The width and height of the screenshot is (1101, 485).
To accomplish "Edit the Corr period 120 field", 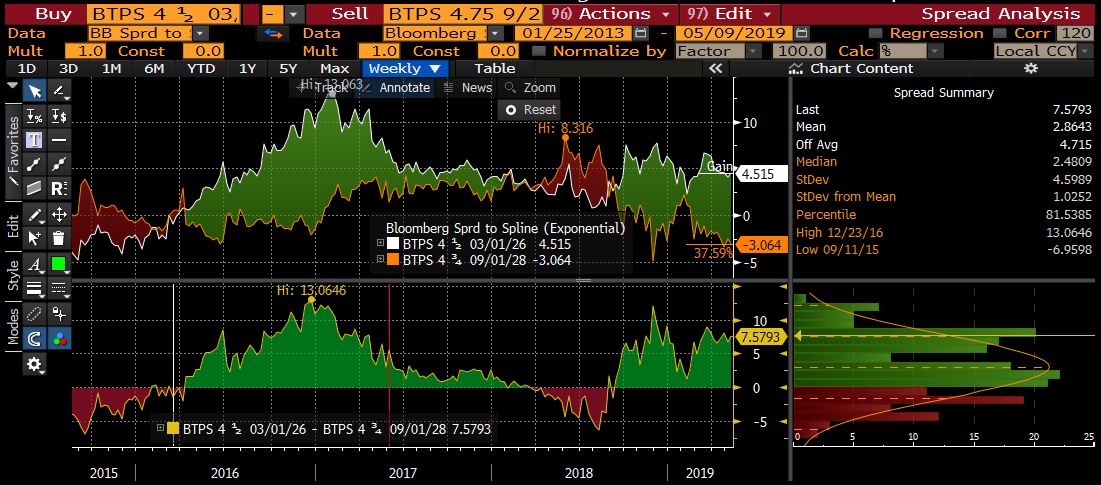I will tap(1075, 33).
